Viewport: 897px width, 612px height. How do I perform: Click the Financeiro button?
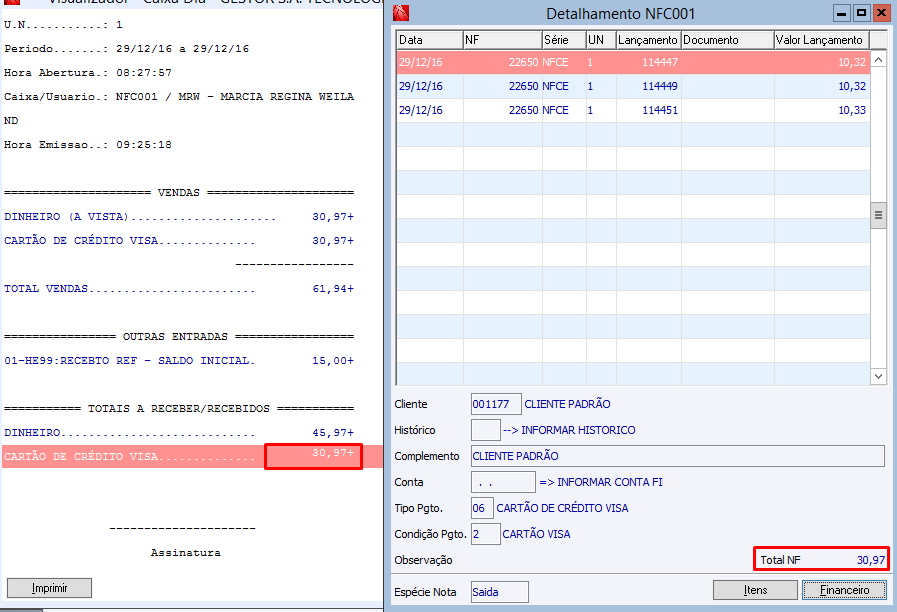[x=844, y=590]
